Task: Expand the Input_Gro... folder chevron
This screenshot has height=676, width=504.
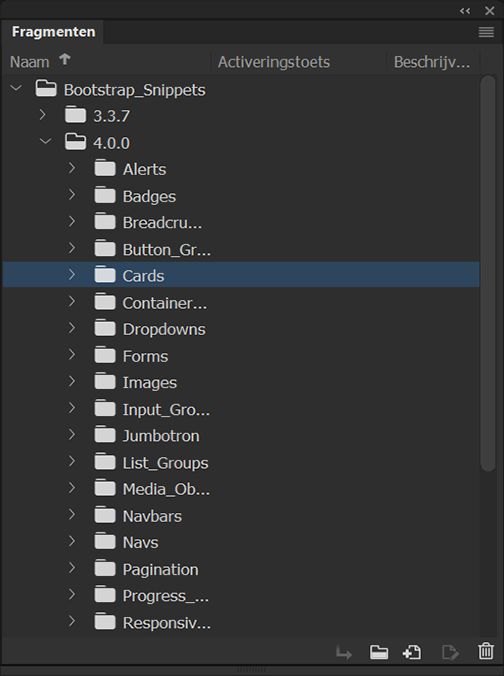Action: coord(72,408)
